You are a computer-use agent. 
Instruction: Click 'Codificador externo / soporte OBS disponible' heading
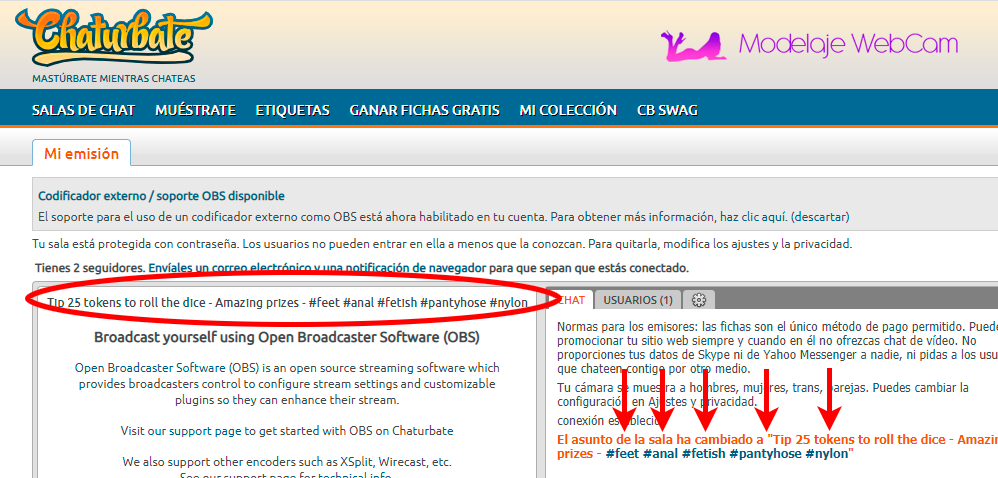point(161,196)
